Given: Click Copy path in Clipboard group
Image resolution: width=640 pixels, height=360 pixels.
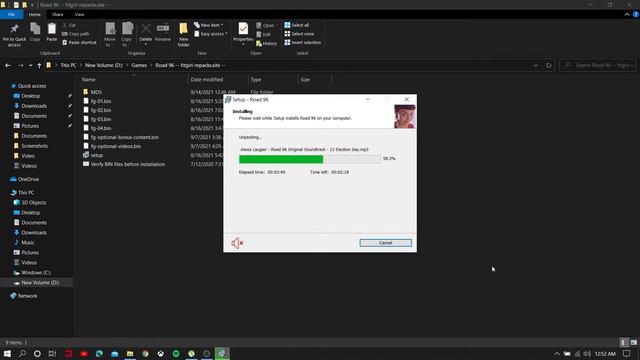Looking at the screenshot, I should [76, 34].
